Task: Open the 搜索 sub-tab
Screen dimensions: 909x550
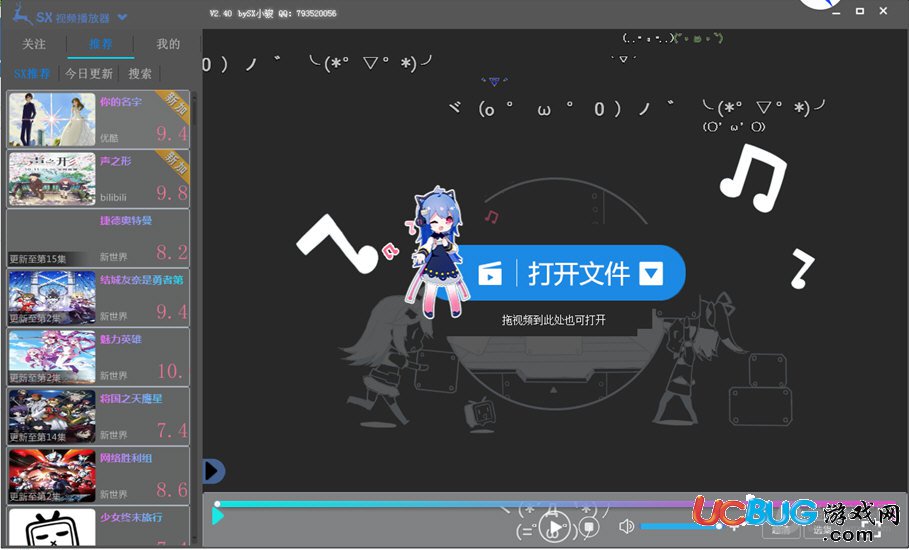Action: click(x=140, y=74)
